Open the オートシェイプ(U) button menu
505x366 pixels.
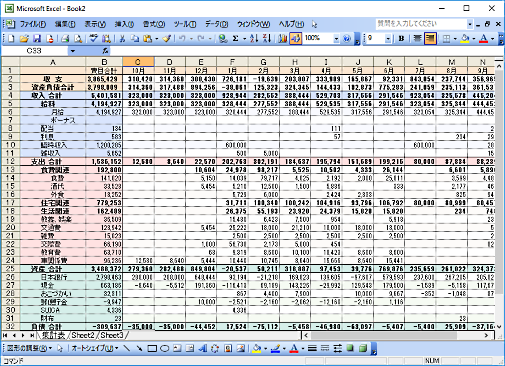[x=95, y=349]
